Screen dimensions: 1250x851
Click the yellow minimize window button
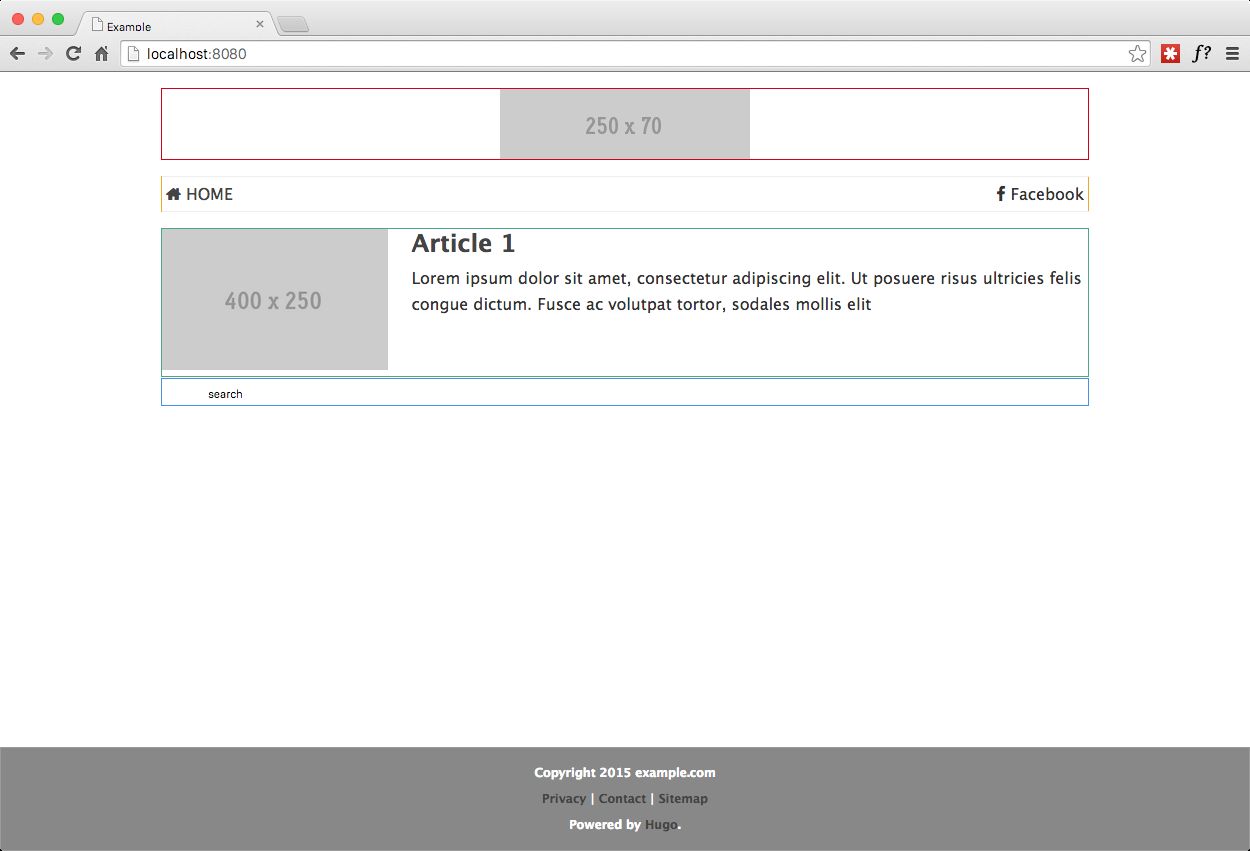[38, 19]
